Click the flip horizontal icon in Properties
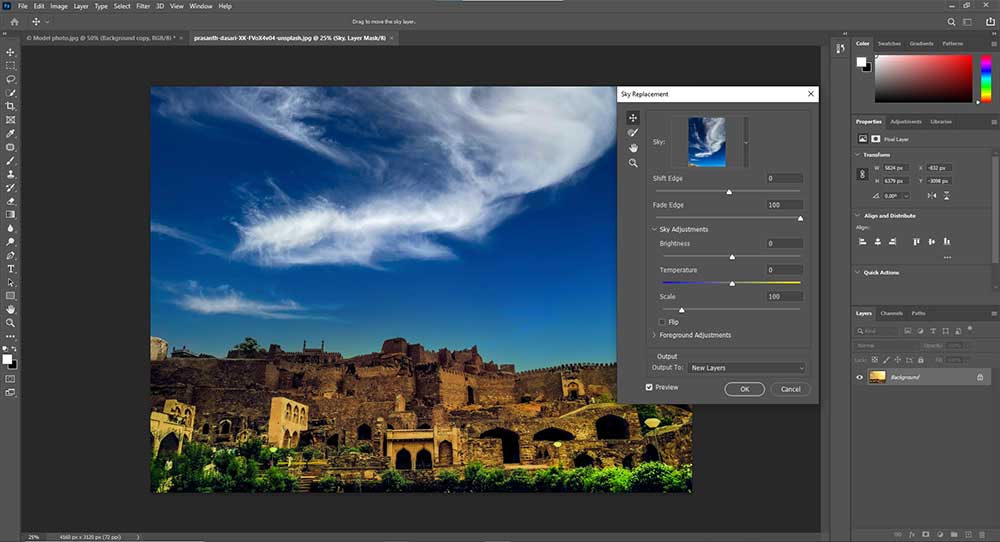The image size is (1000, 542). (x=932, y=196)
